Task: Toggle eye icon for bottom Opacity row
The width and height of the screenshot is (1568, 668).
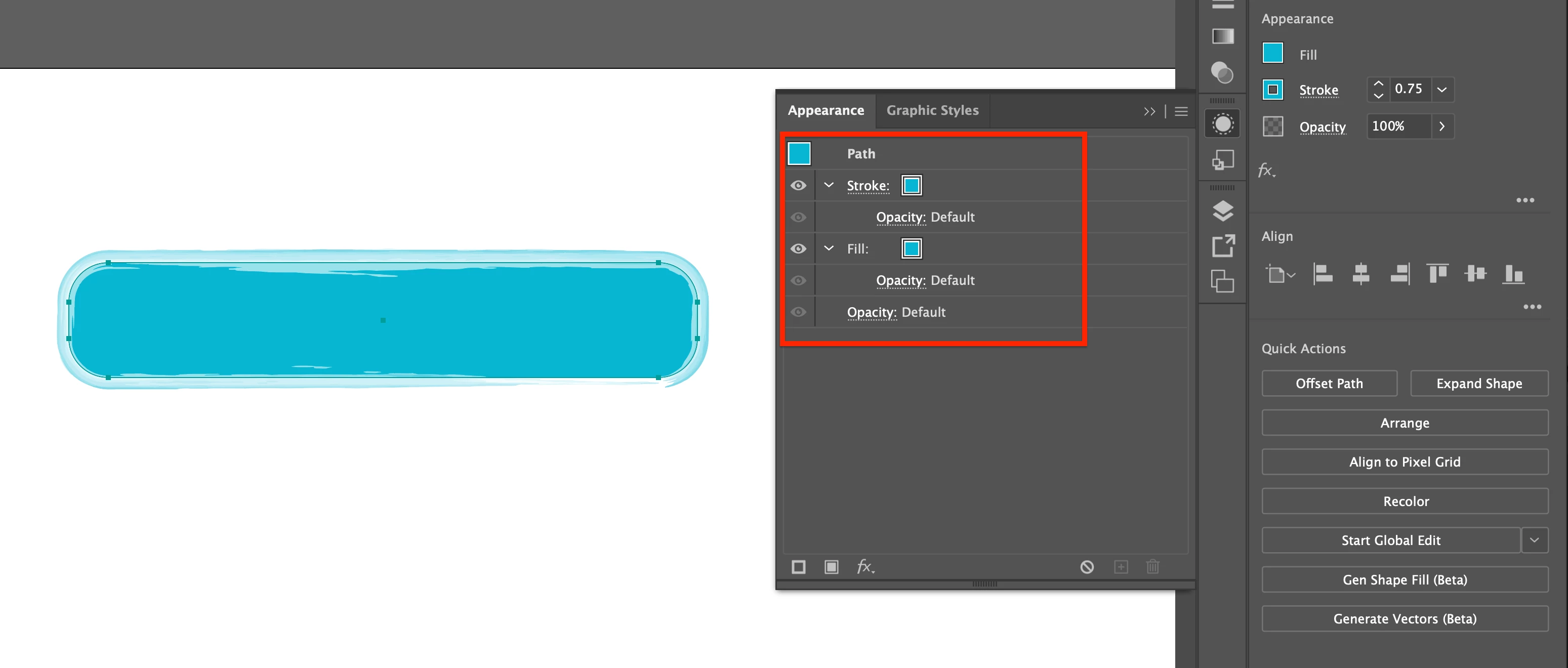Action: tap(799, 312)
